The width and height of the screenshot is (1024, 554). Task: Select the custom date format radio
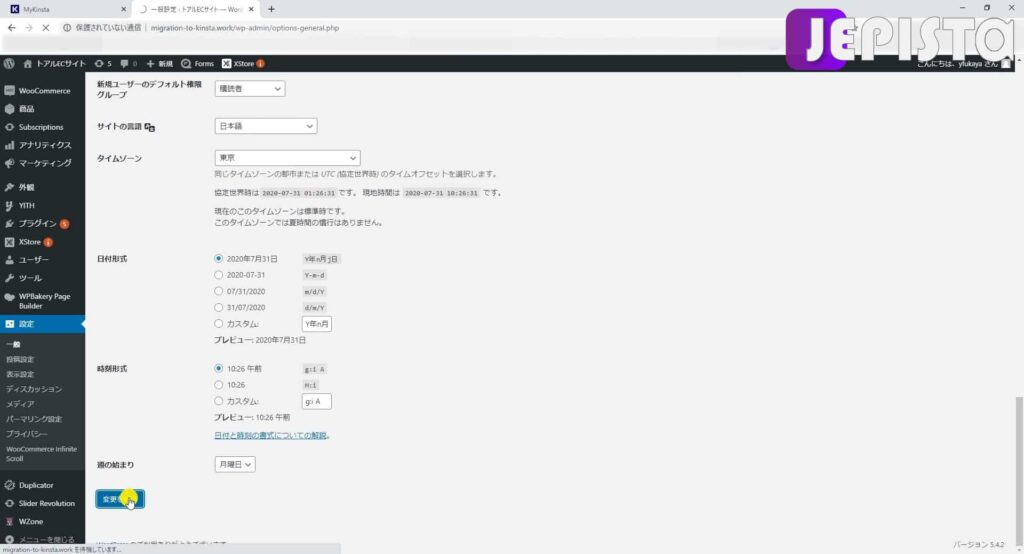[x=218, y=324]
